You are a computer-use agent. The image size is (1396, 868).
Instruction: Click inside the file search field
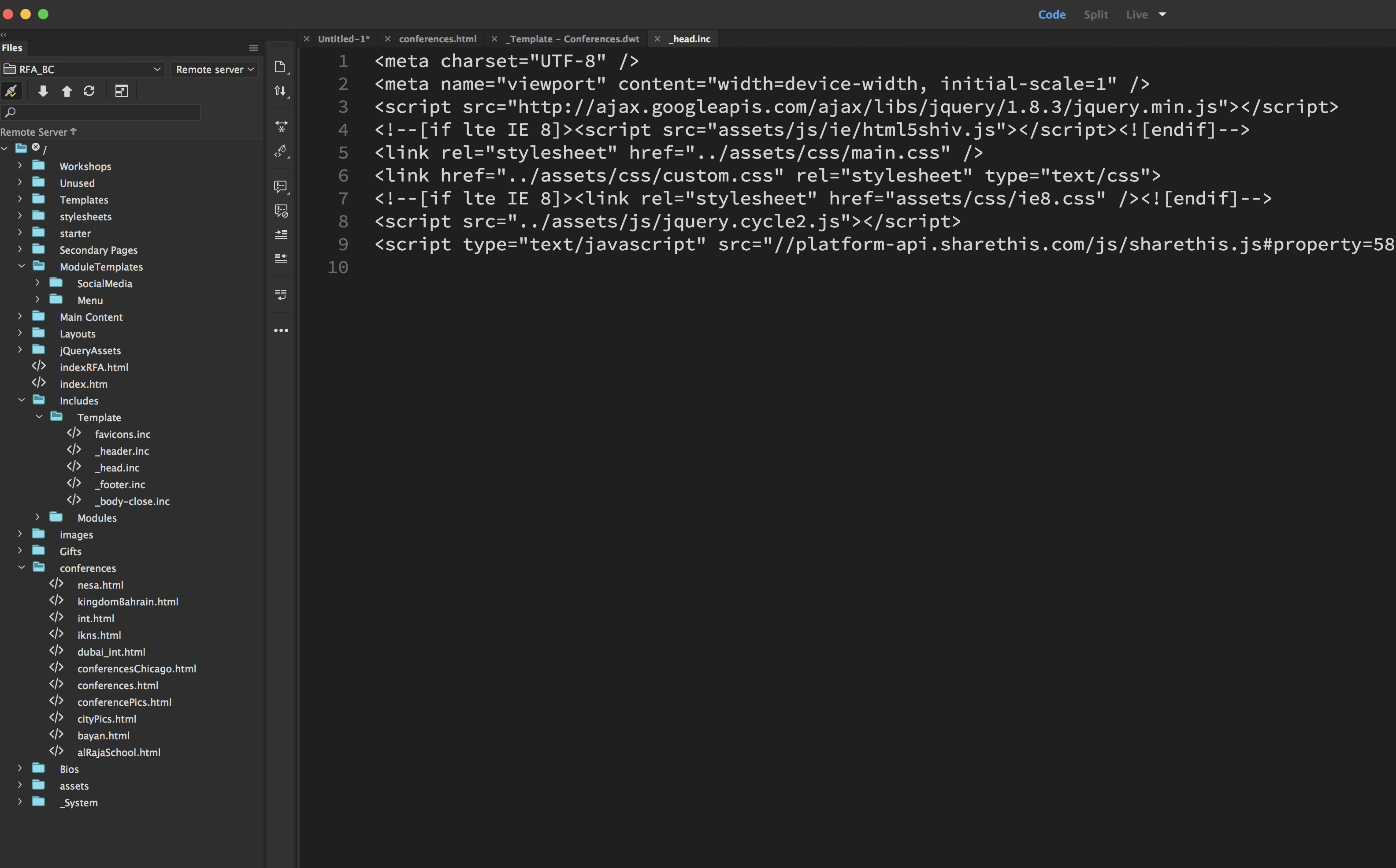[101, 112]
